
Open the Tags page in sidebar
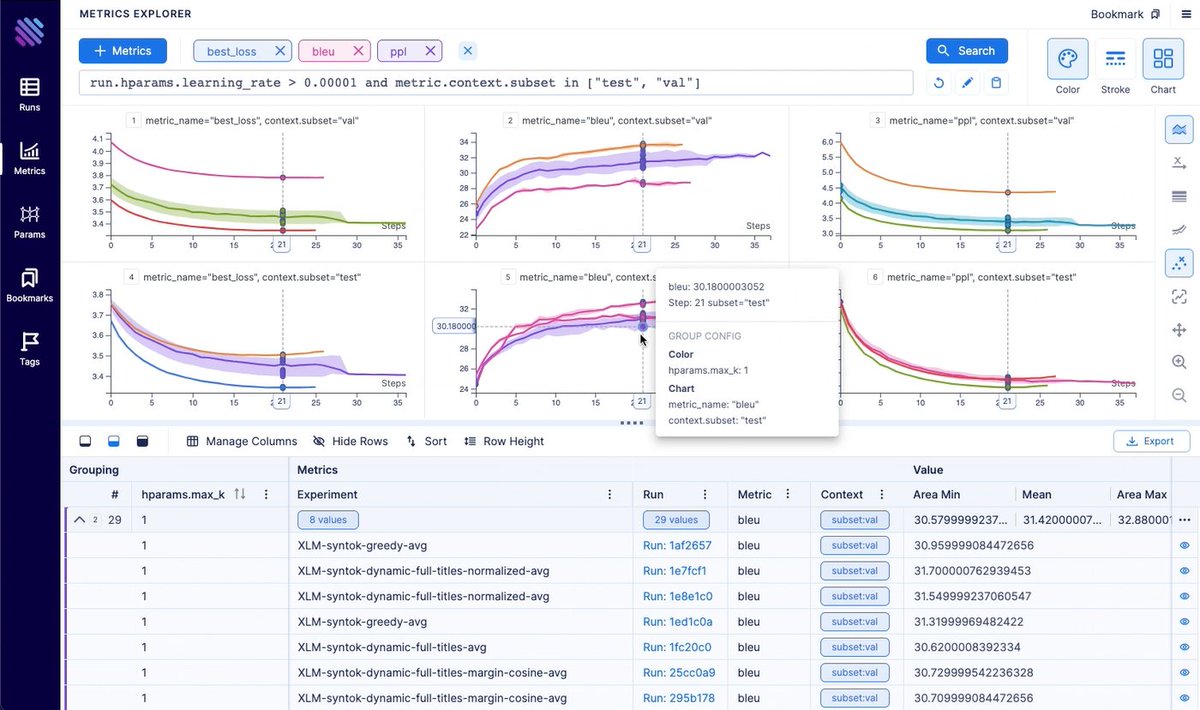coord(30,349)
